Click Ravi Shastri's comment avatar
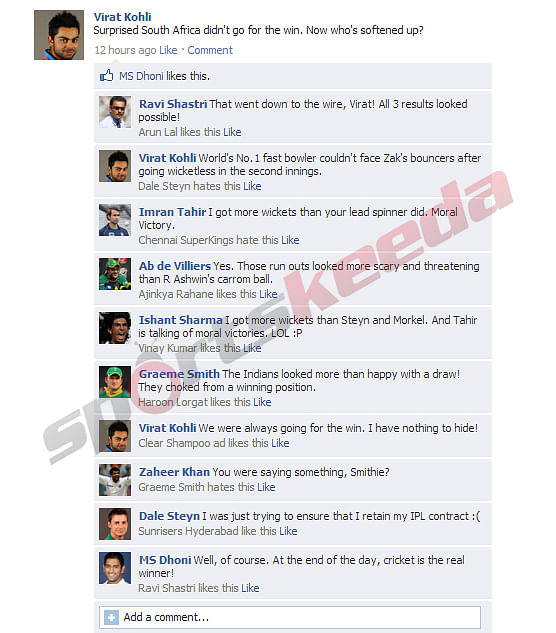The image size is (556, 633). (x=115, y=112)
